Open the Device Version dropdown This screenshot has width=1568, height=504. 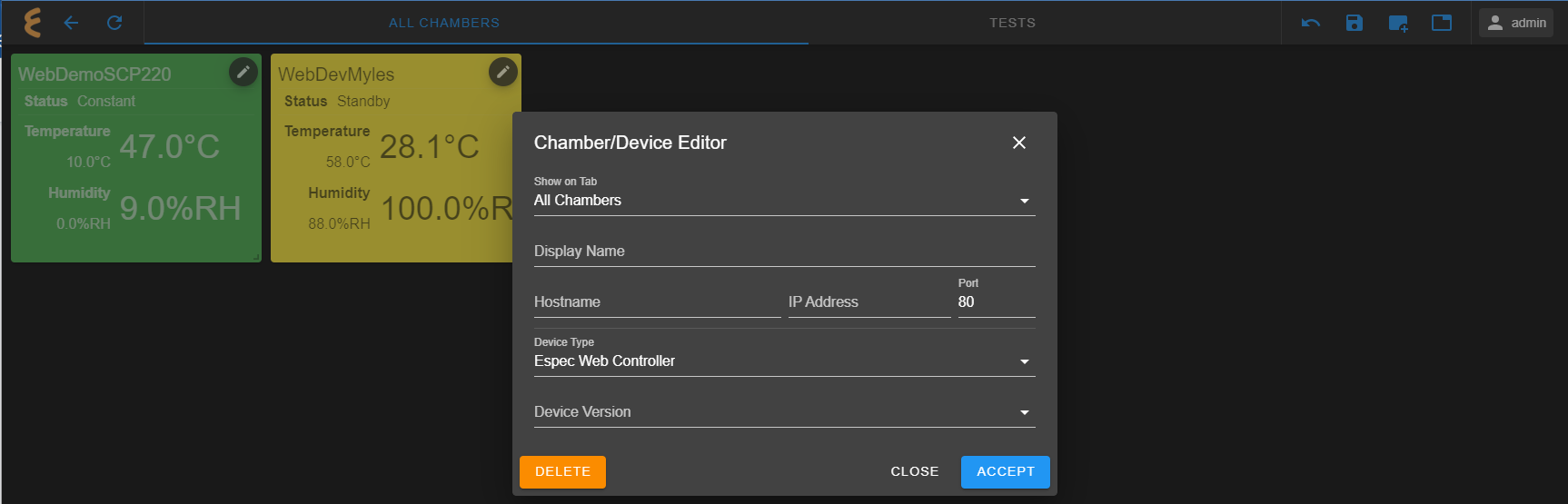[x=785, y=411]
